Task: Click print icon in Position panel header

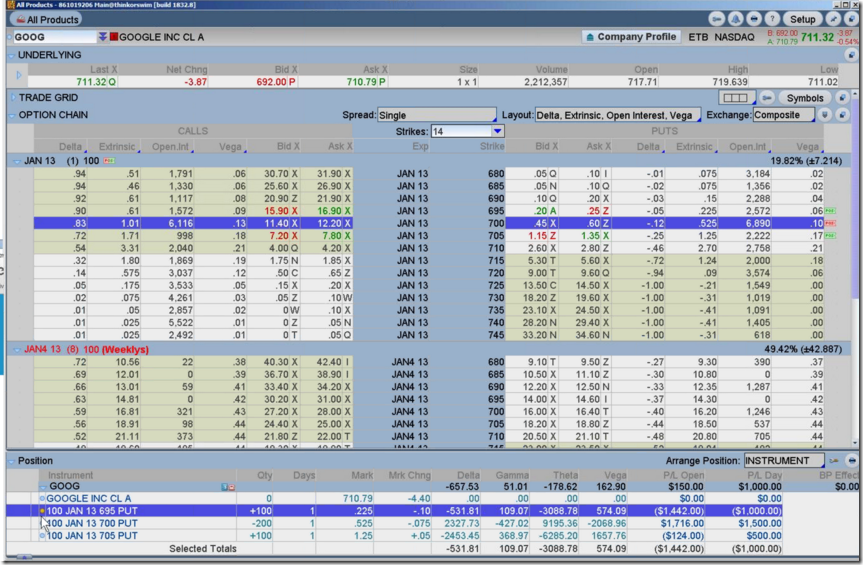Action: (851, 460)
